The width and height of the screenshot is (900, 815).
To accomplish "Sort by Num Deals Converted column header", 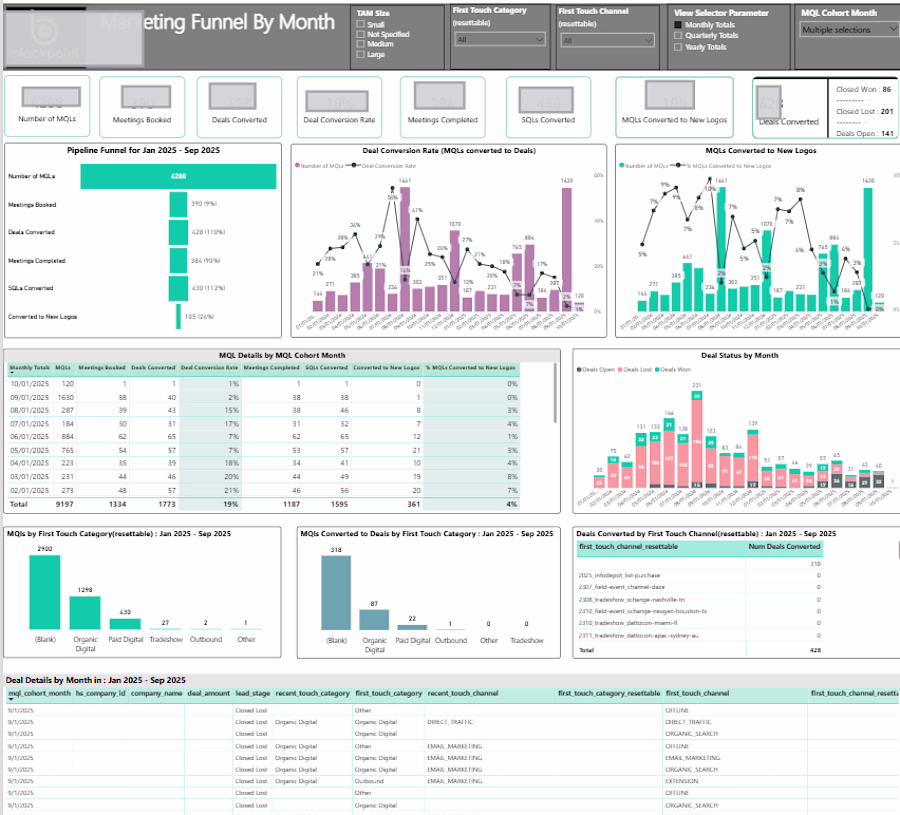I will tap(784, 547).
